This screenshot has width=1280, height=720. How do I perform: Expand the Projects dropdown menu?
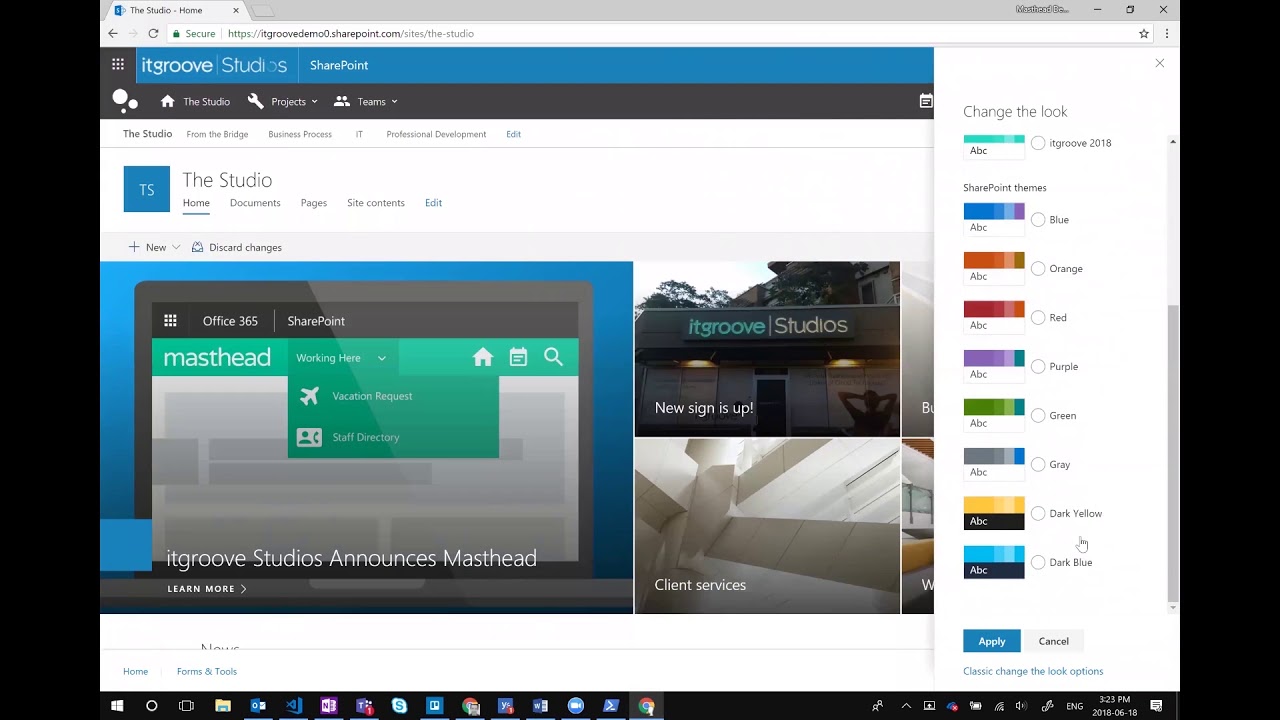coord(314,102)
